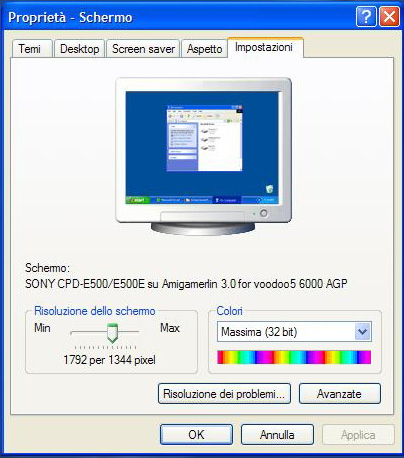Click the green start button in preview
Screen dimensions: 404x458
[x=137, y=200]
